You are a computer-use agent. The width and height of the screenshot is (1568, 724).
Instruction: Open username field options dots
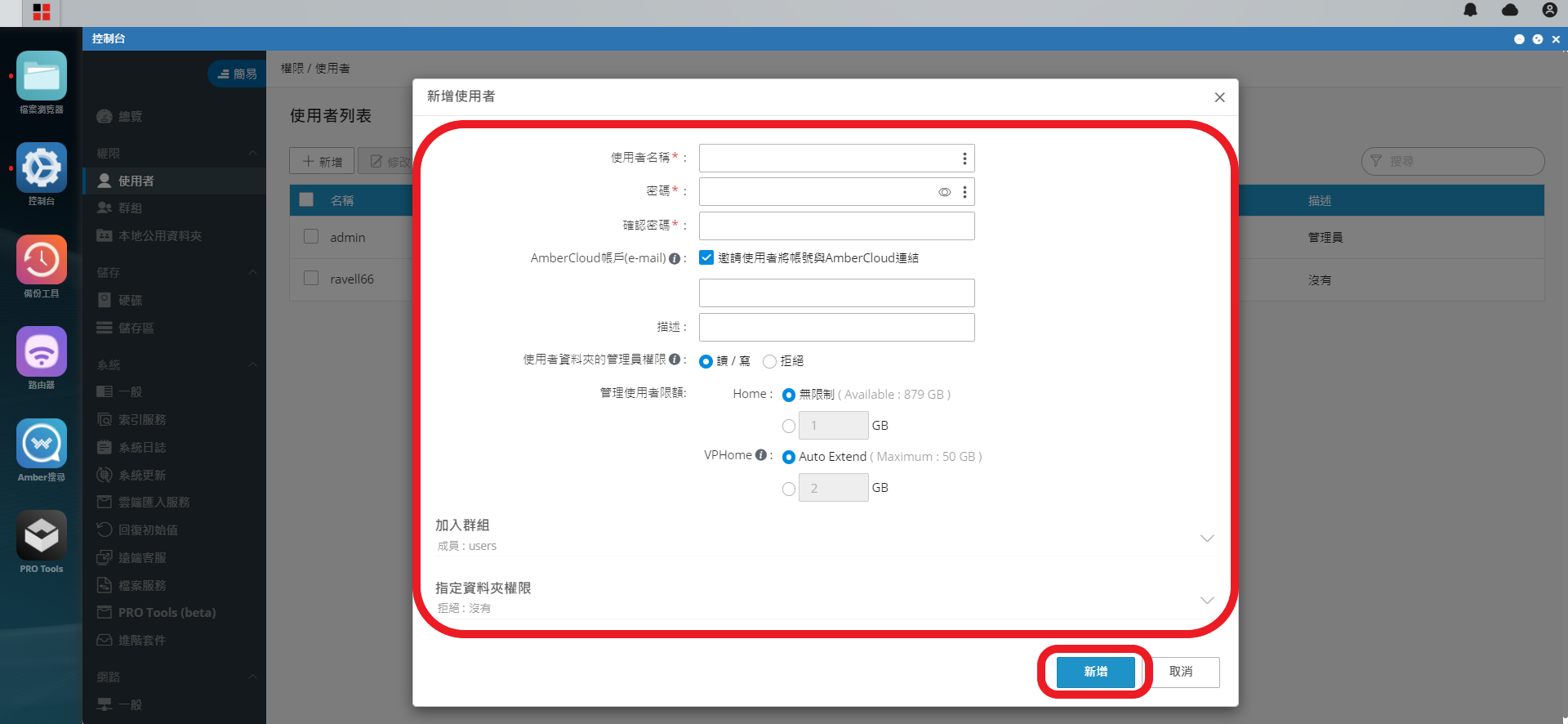(964, 159)
